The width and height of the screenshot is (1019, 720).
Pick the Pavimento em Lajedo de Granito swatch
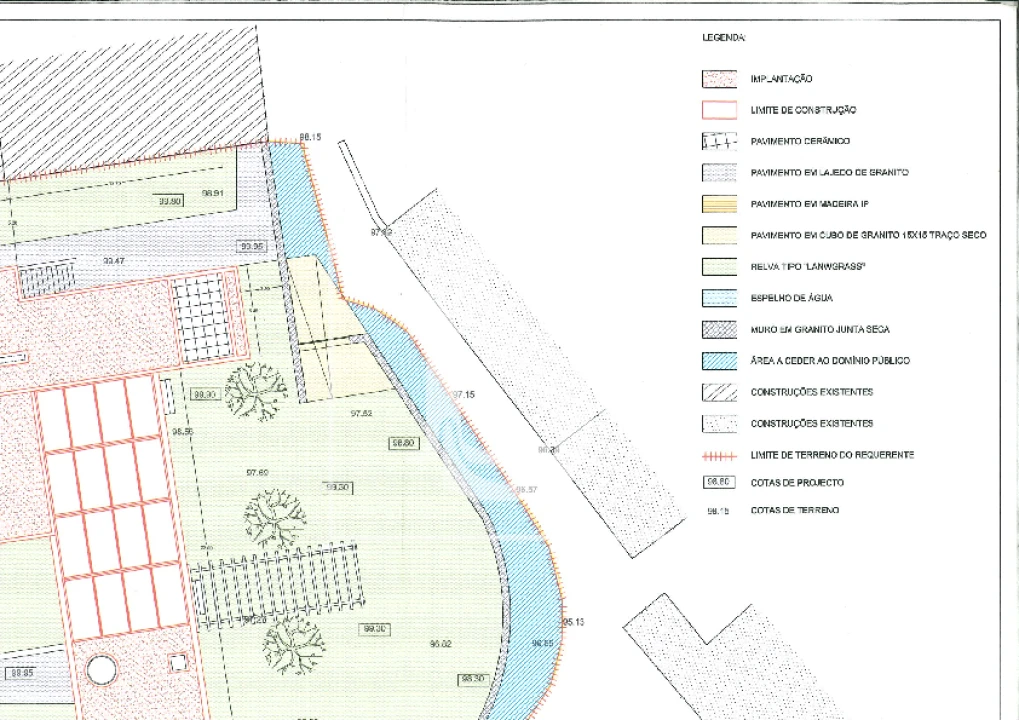[718, 173]
